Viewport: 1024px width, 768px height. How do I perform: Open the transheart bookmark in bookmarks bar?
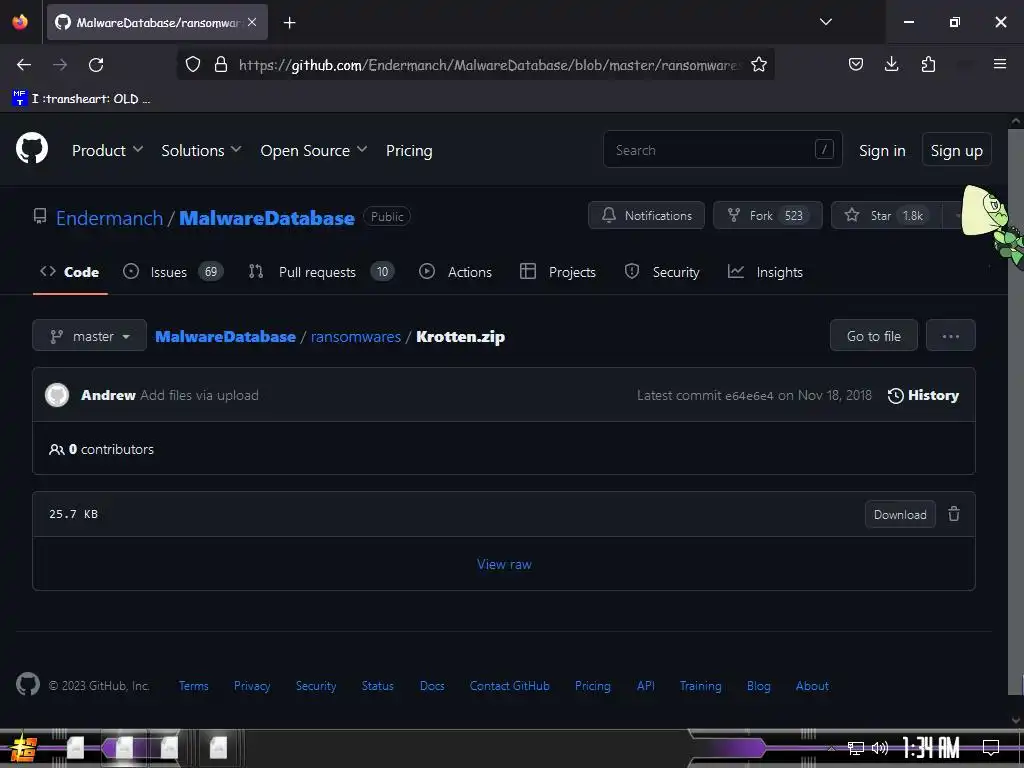82,99
